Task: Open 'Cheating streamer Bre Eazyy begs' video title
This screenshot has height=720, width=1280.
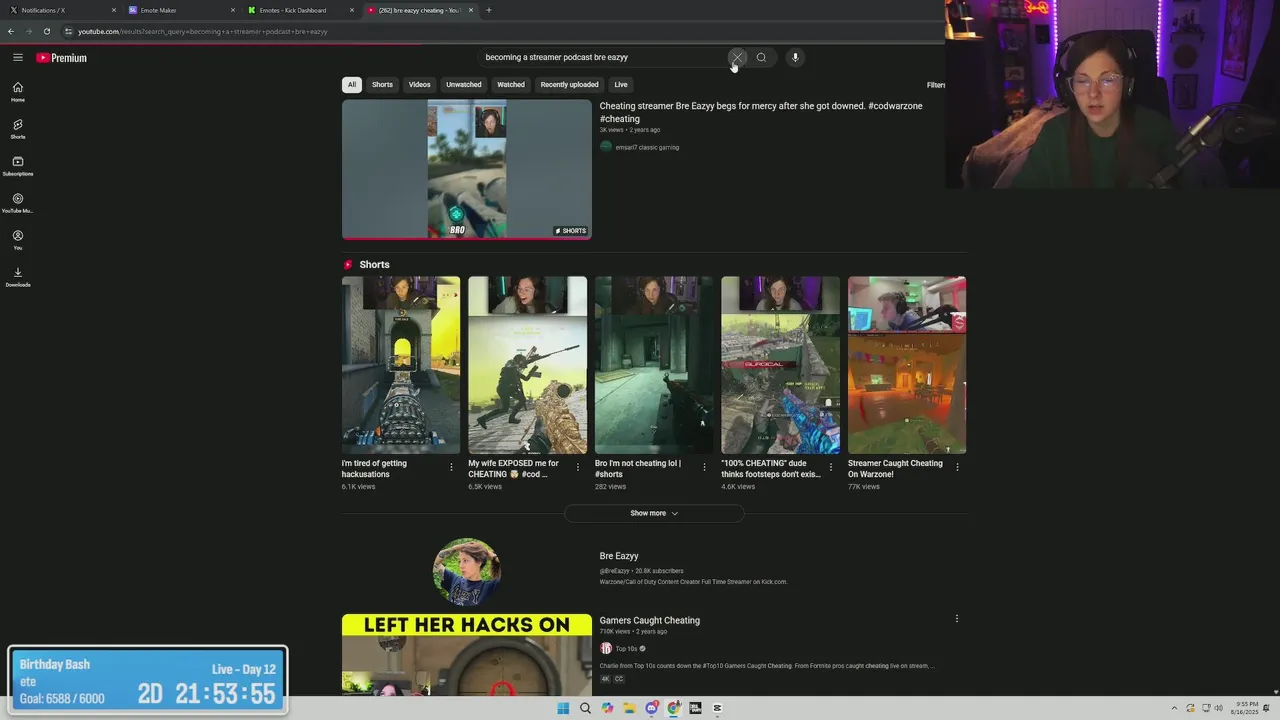Action: pyautogui.click(x=761, y=112)
